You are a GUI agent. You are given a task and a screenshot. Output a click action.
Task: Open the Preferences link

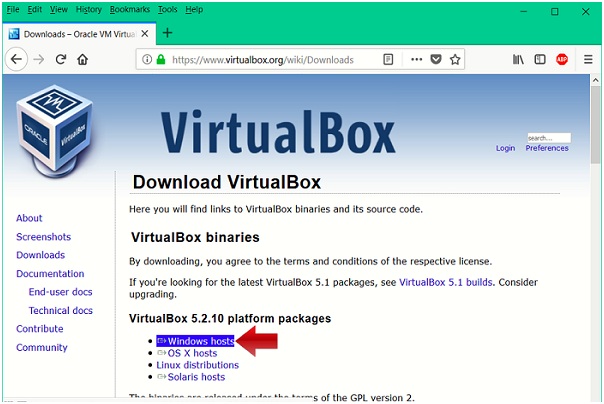(x=547, y=148)
